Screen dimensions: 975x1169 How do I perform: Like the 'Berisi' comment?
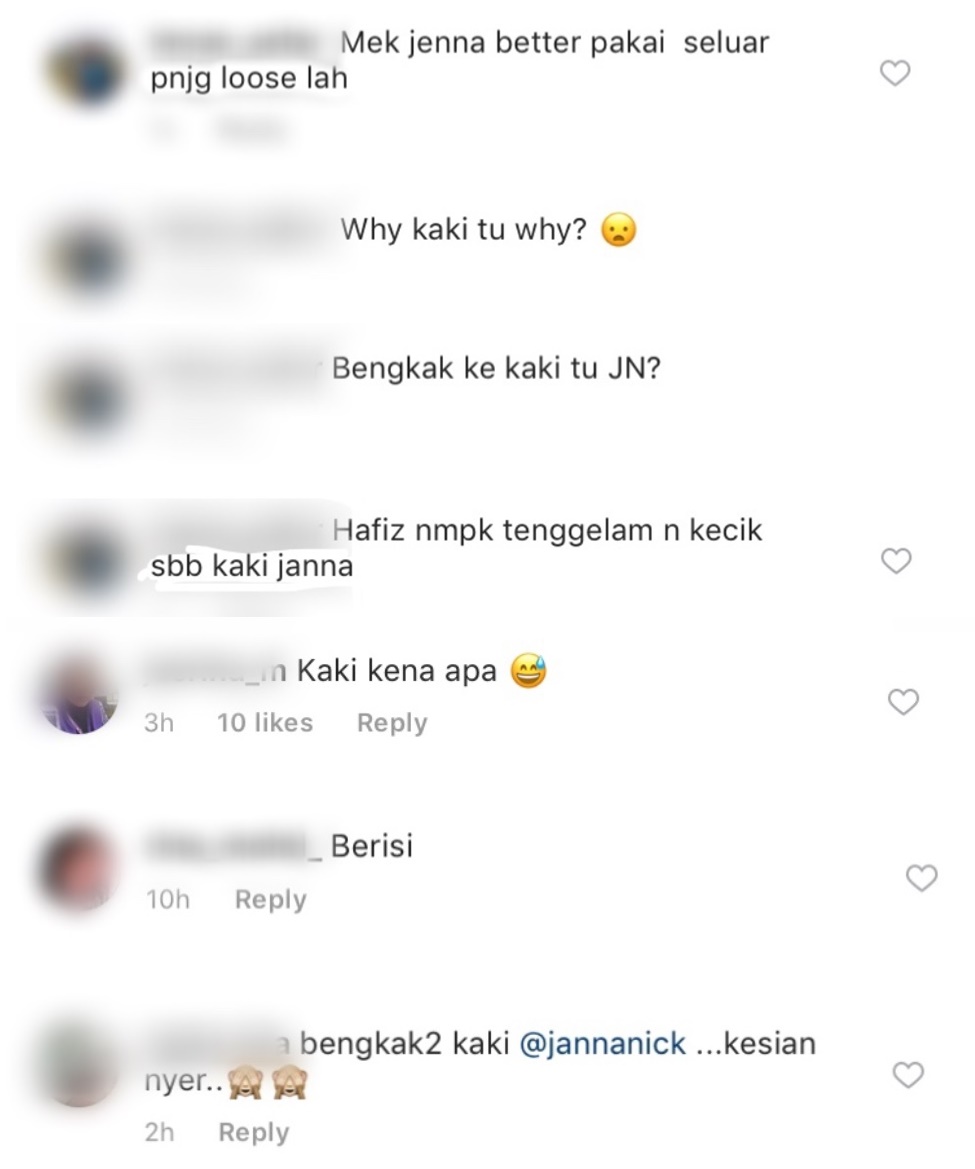pyautogui.click(x=921, y=878)
